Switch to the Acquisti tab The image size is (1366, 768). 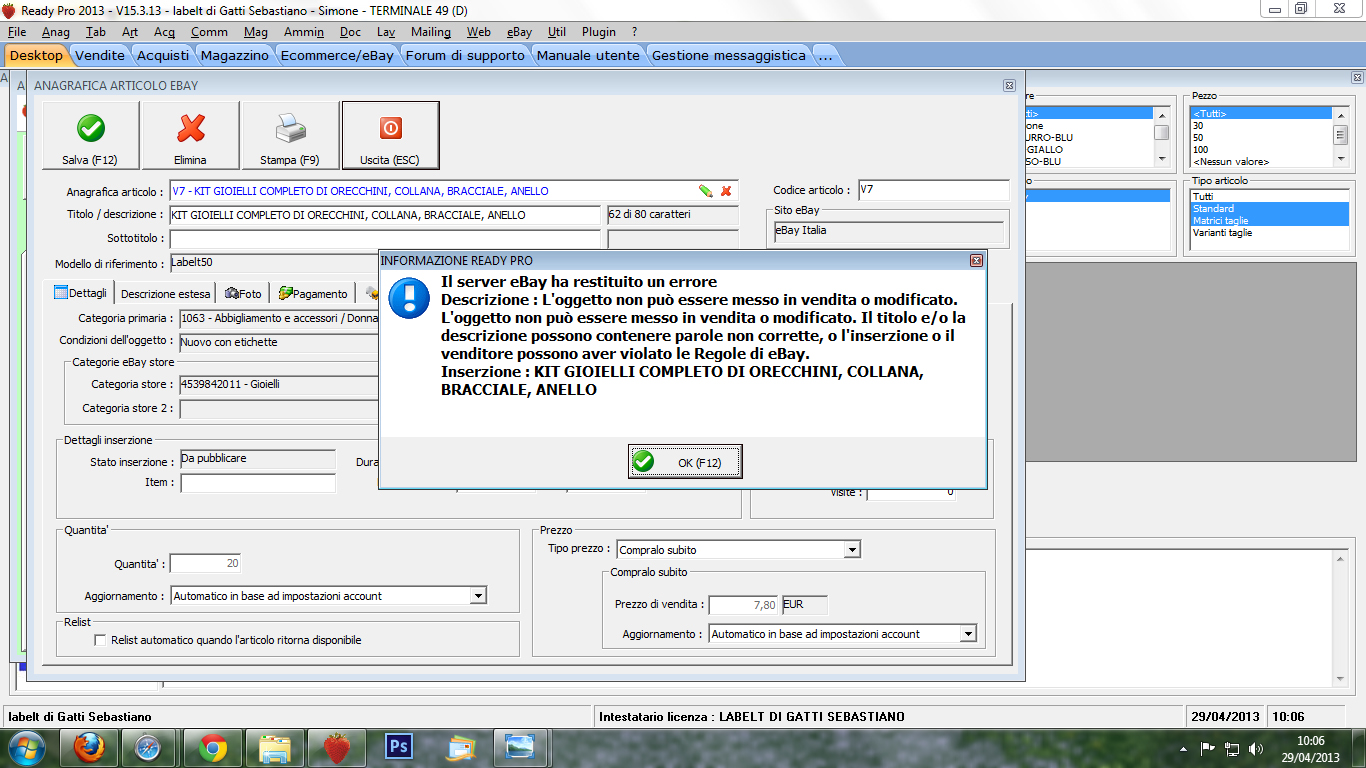point(163,55)
